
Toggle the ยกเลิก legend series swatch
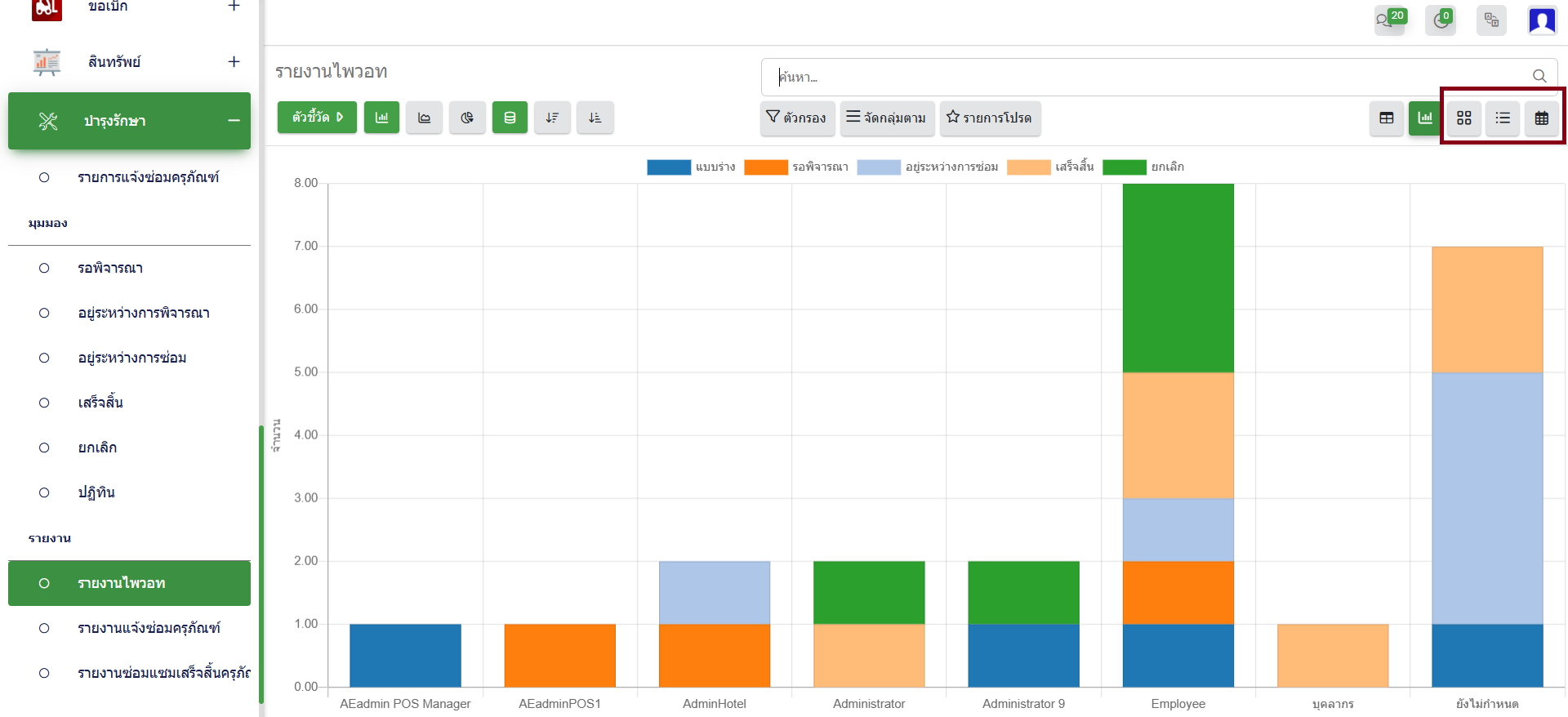click(x=1124, y=167)
